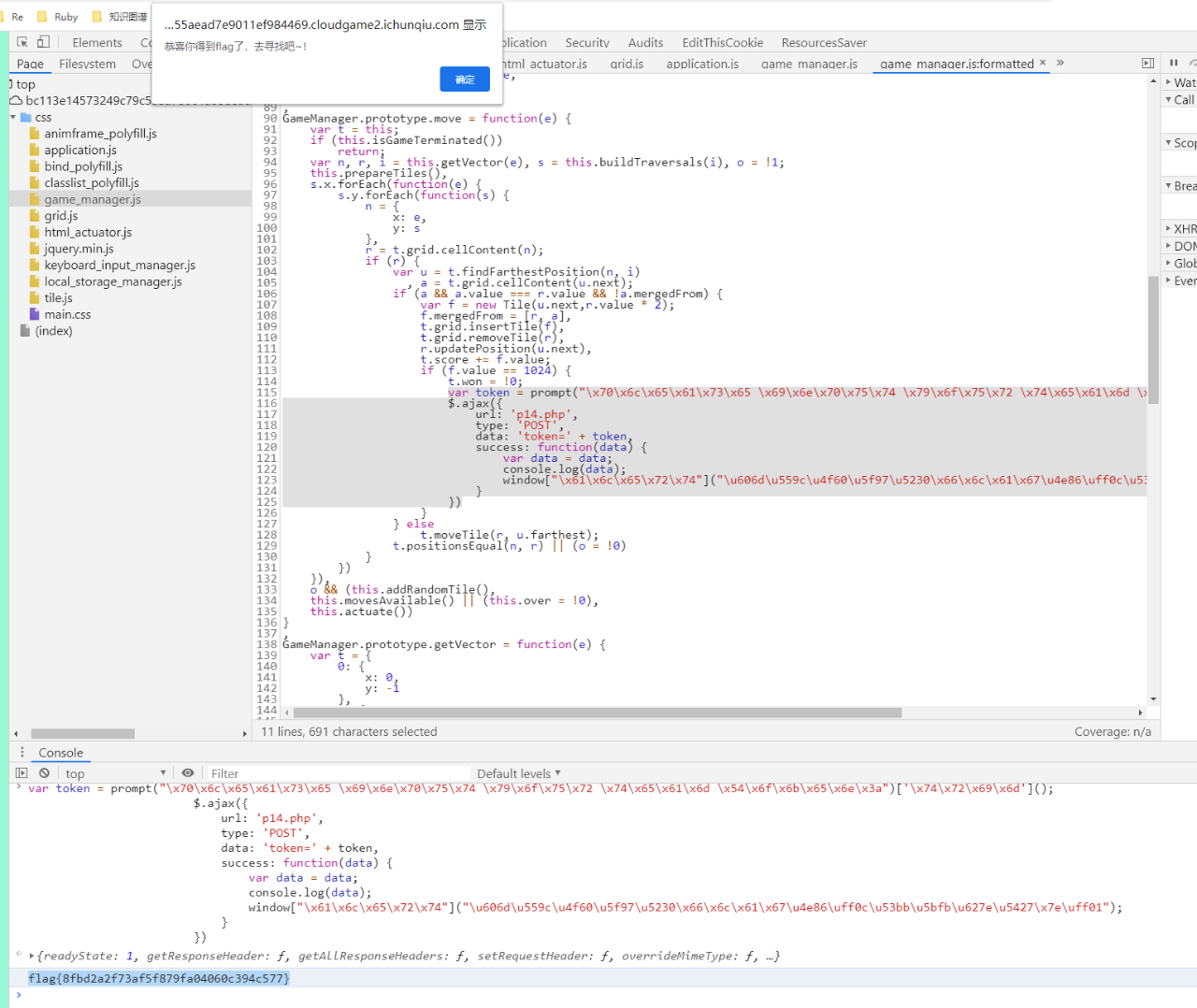Select game_manager.js in the file tree
1197x1008 pixels.
tap(93, 199)
